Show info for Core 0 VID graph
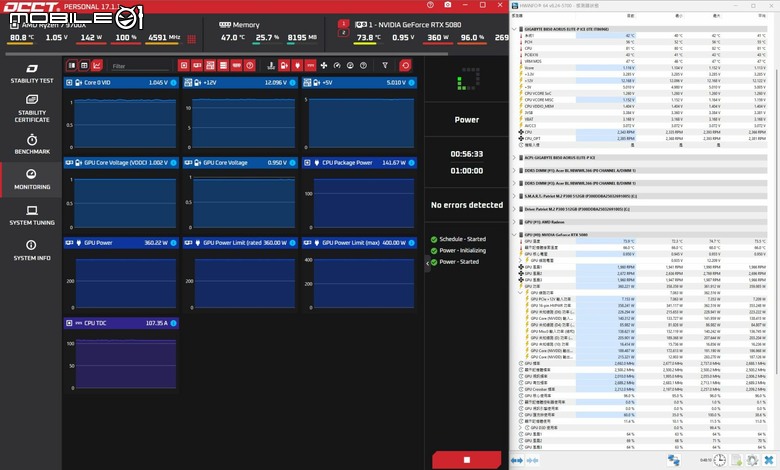This screenshot has height=470, width=780. (x=174, y=83)
